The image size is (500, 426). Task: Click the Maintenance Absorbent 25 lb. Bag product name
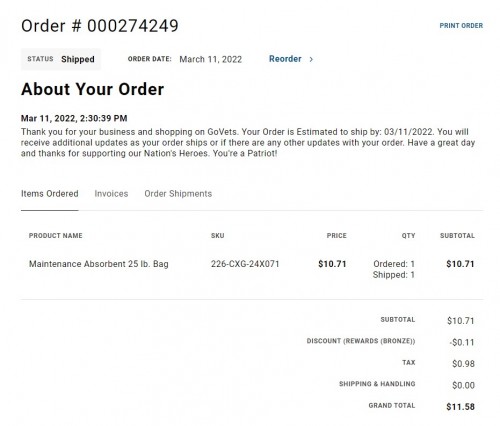[99, 264]
